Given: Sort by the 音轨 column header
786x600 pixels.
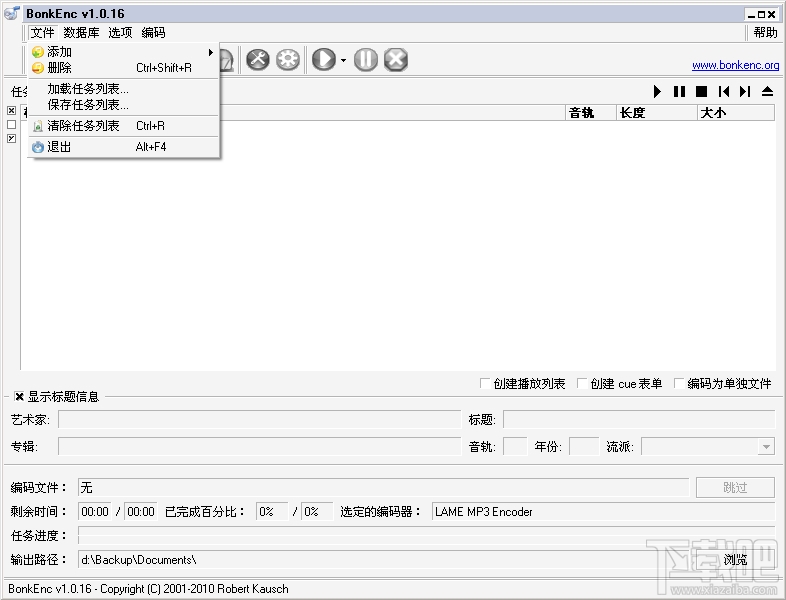Looking at the screenshot, I should click(591, 113).
